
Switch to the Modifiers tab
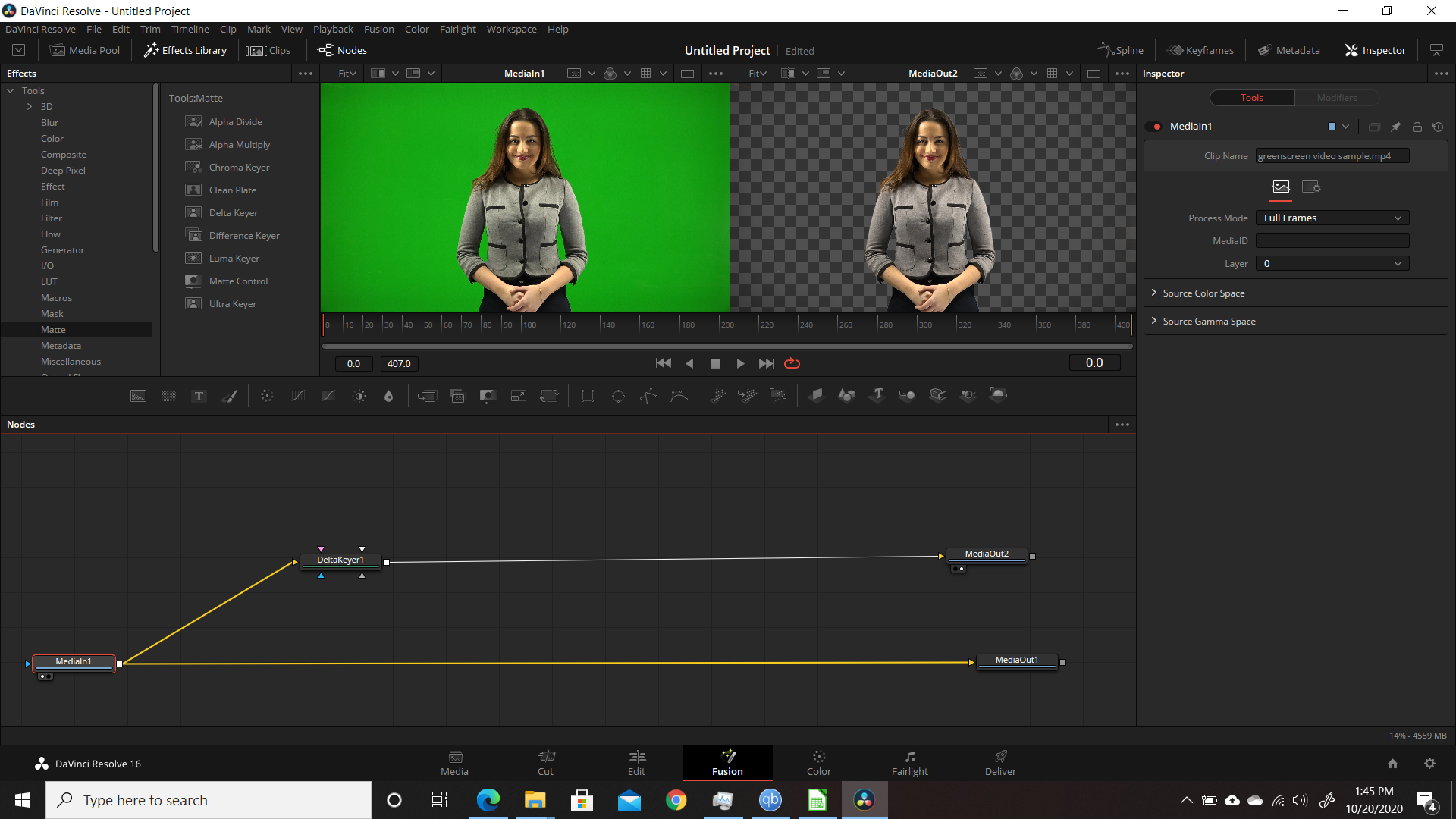(x=1336, y=98)
